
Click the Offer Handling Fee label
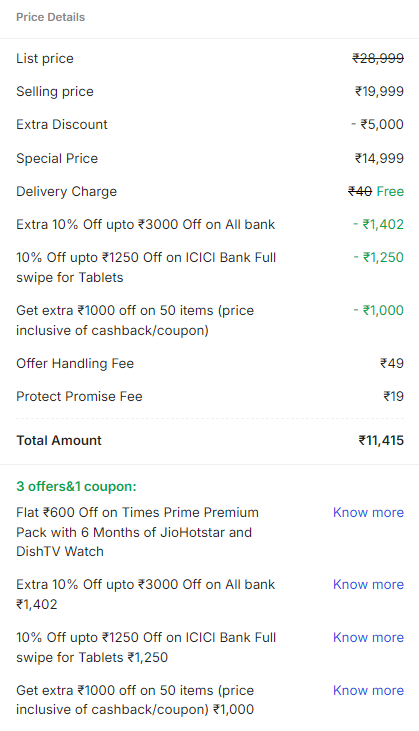pyautogui.click(x=75, y=364)
